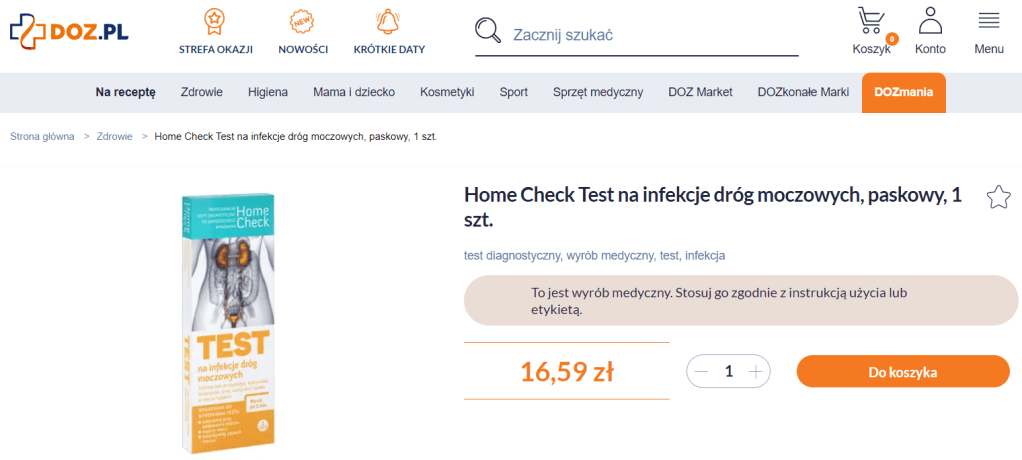
Task: Open the Mama i dziecko category
Action: pos(354,92)
